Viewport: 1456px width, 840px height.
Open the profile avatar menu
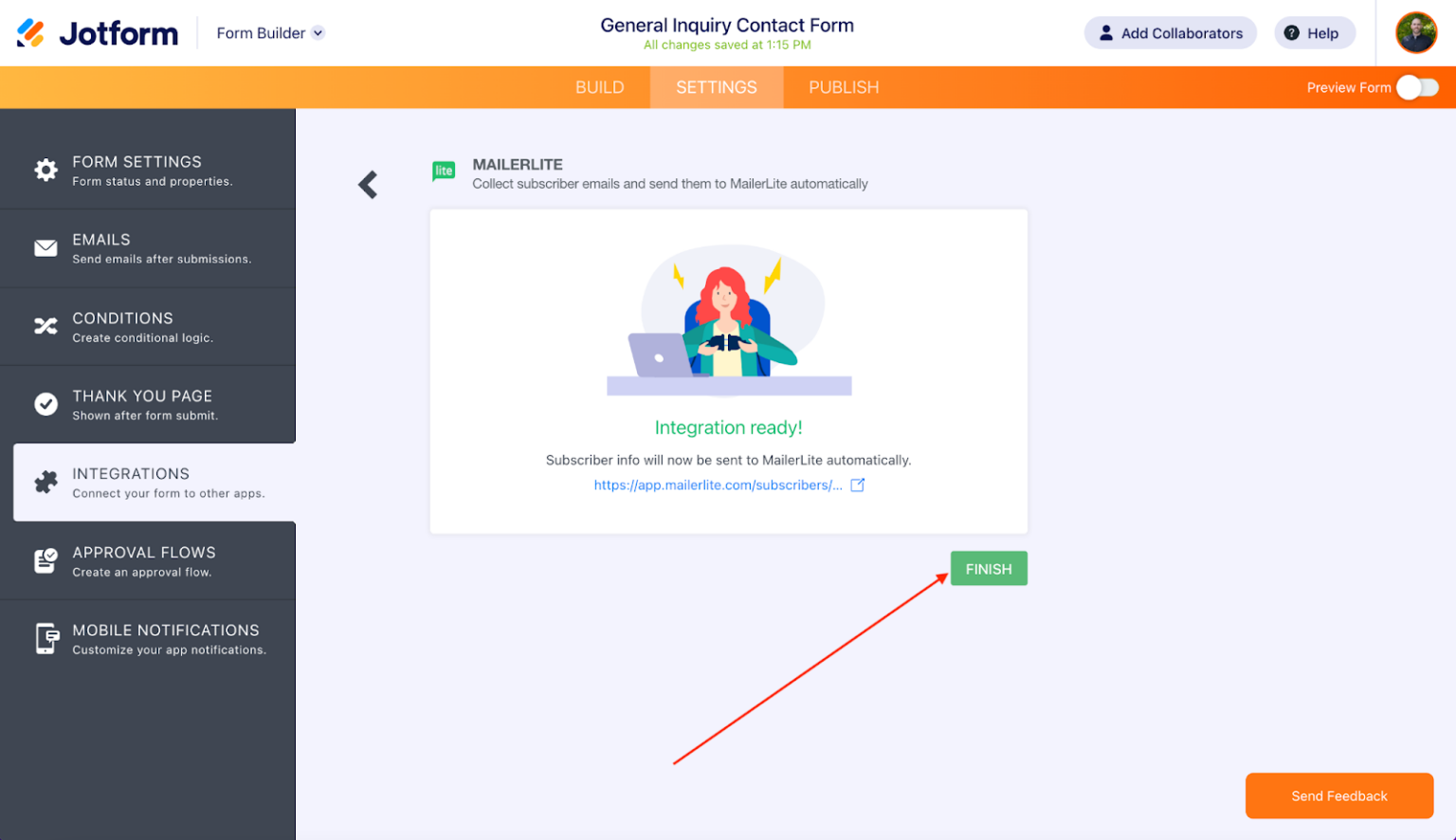tap(1416, 32)
